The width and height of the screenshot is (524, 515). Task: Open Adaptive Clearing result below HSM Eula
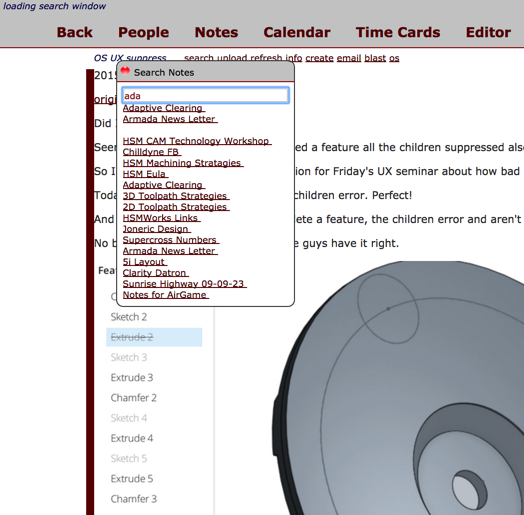(x=163, y=185)
